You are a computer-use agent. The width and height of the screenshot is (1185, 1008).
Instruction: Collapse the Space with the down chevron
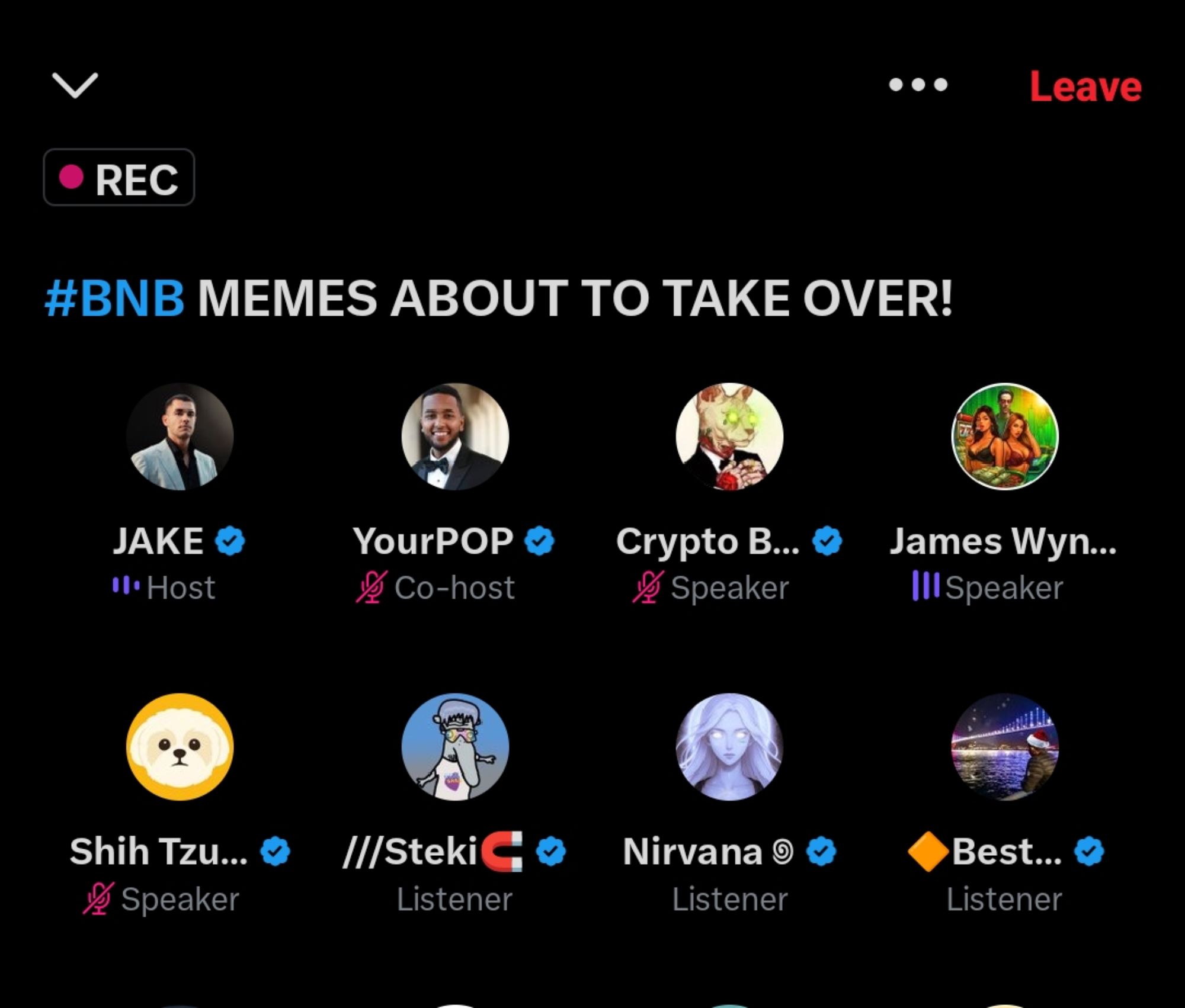75,85
